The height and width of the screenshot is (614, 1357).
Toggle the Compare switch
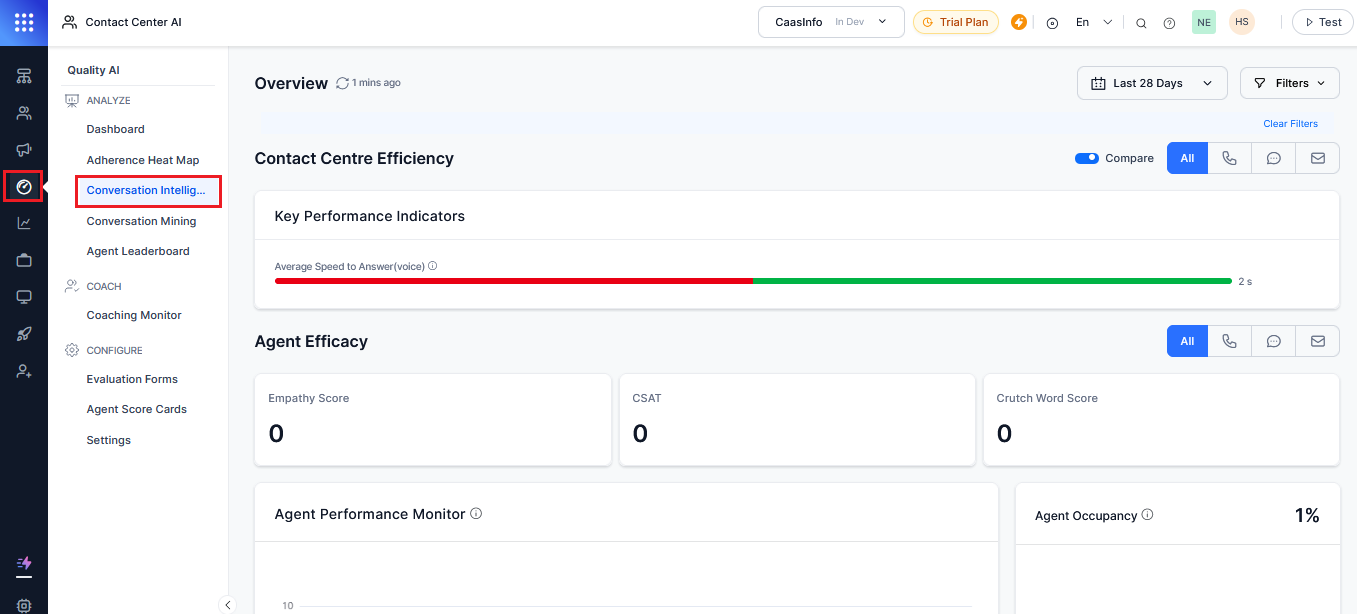1086,158
